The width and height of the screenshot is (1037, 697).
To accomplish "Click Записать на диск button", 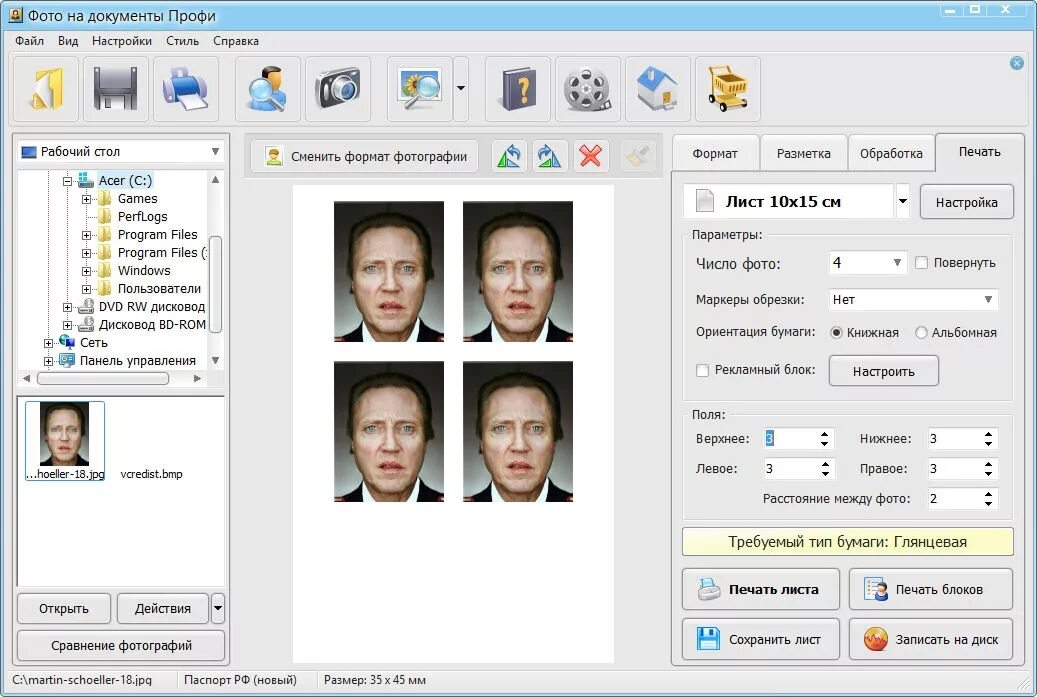I will click(931, 639).
